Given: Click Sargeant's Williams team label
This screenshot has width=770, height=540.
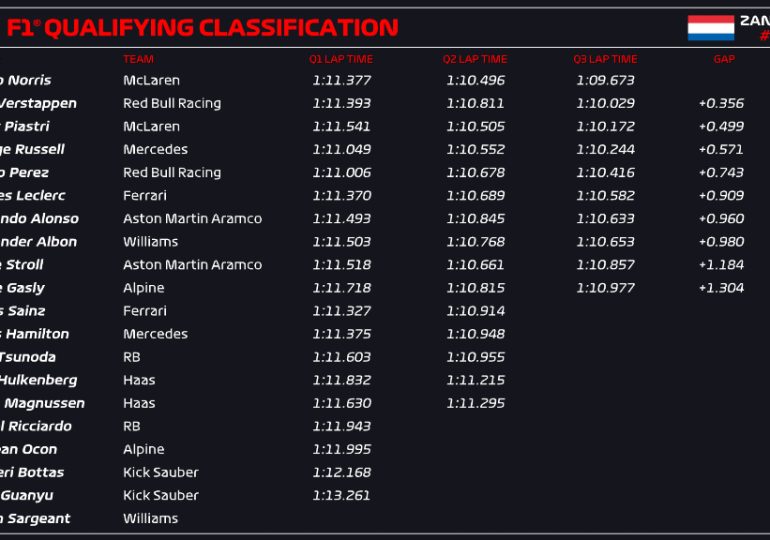Looking at the screenshot, I should point(150,518).
